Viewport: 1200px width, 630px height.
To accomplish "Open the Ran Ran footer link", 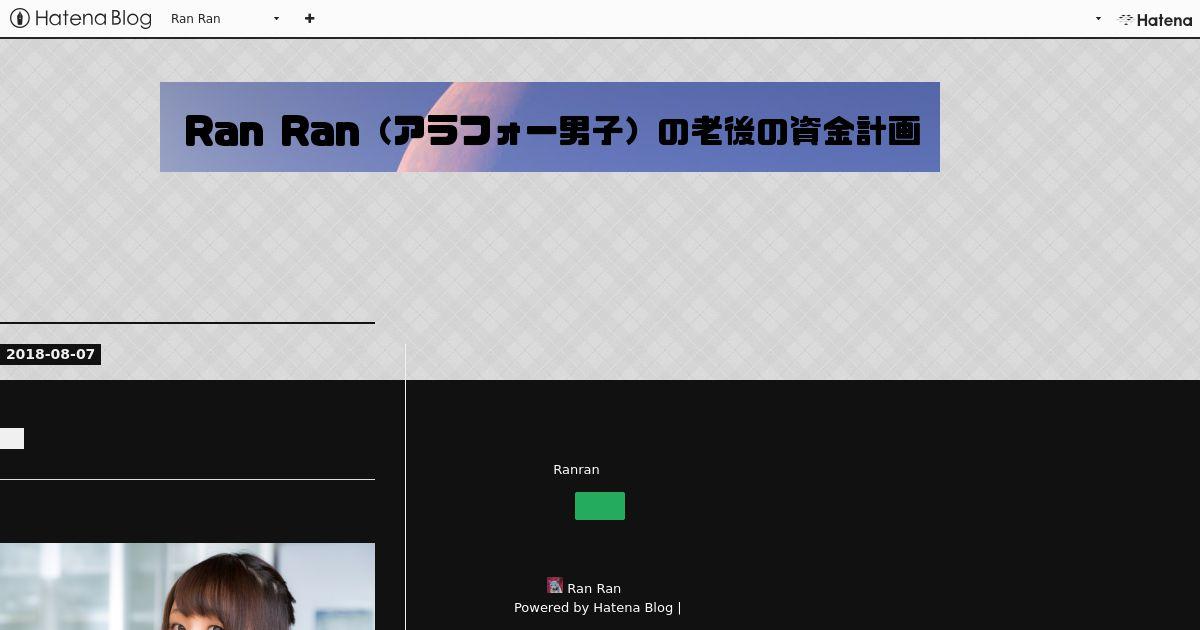I will (x=594, y=589).
